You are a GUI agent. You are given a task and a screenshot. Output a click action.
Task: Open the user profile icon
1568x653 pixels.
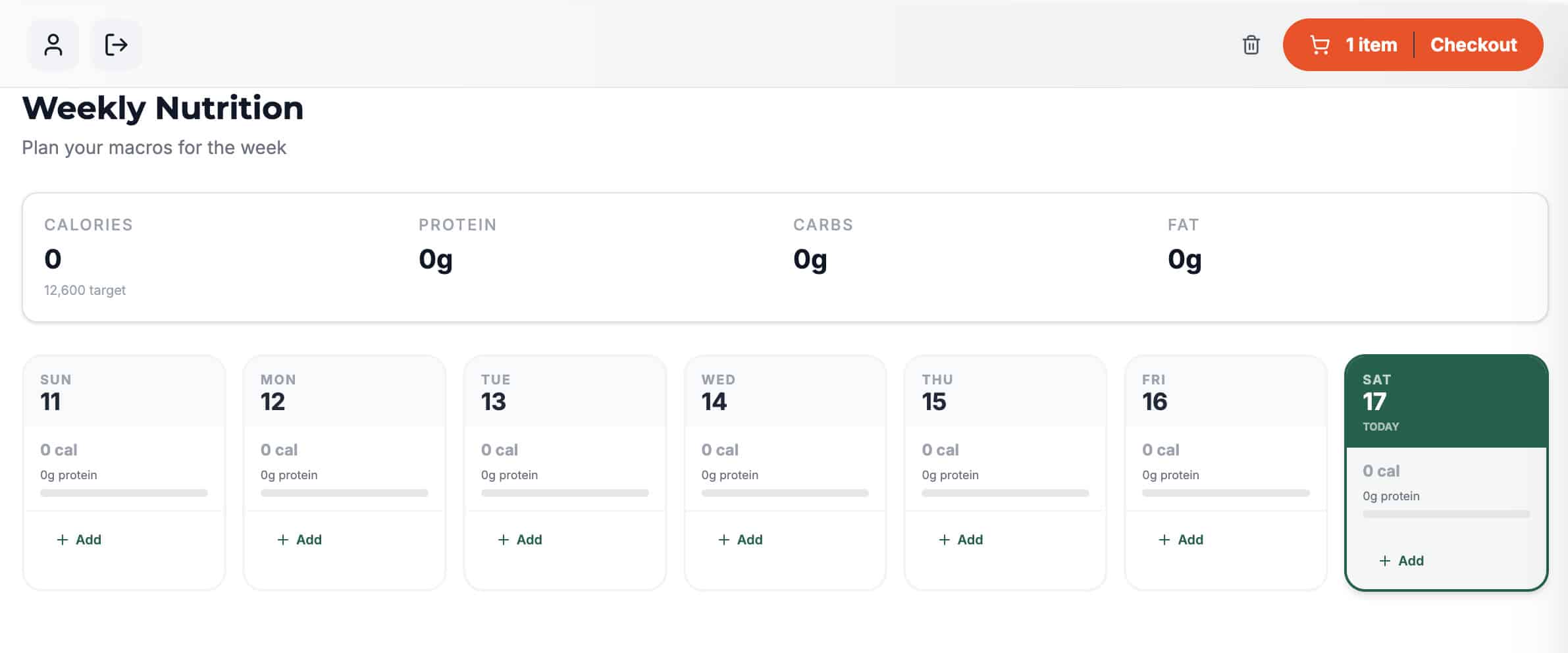click(x=53, y=45)
